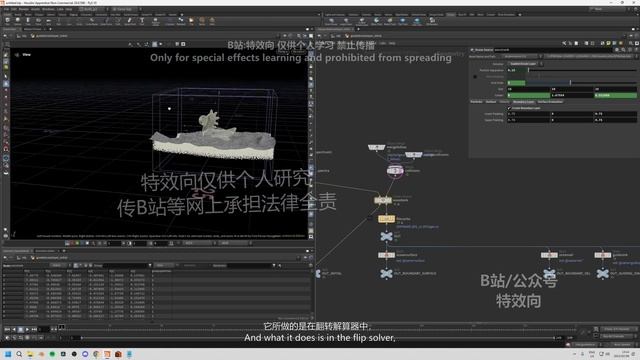Click the stop button on the playbar
The width and height of the screenshot is (640, 360).
click(x=21, y=329)
